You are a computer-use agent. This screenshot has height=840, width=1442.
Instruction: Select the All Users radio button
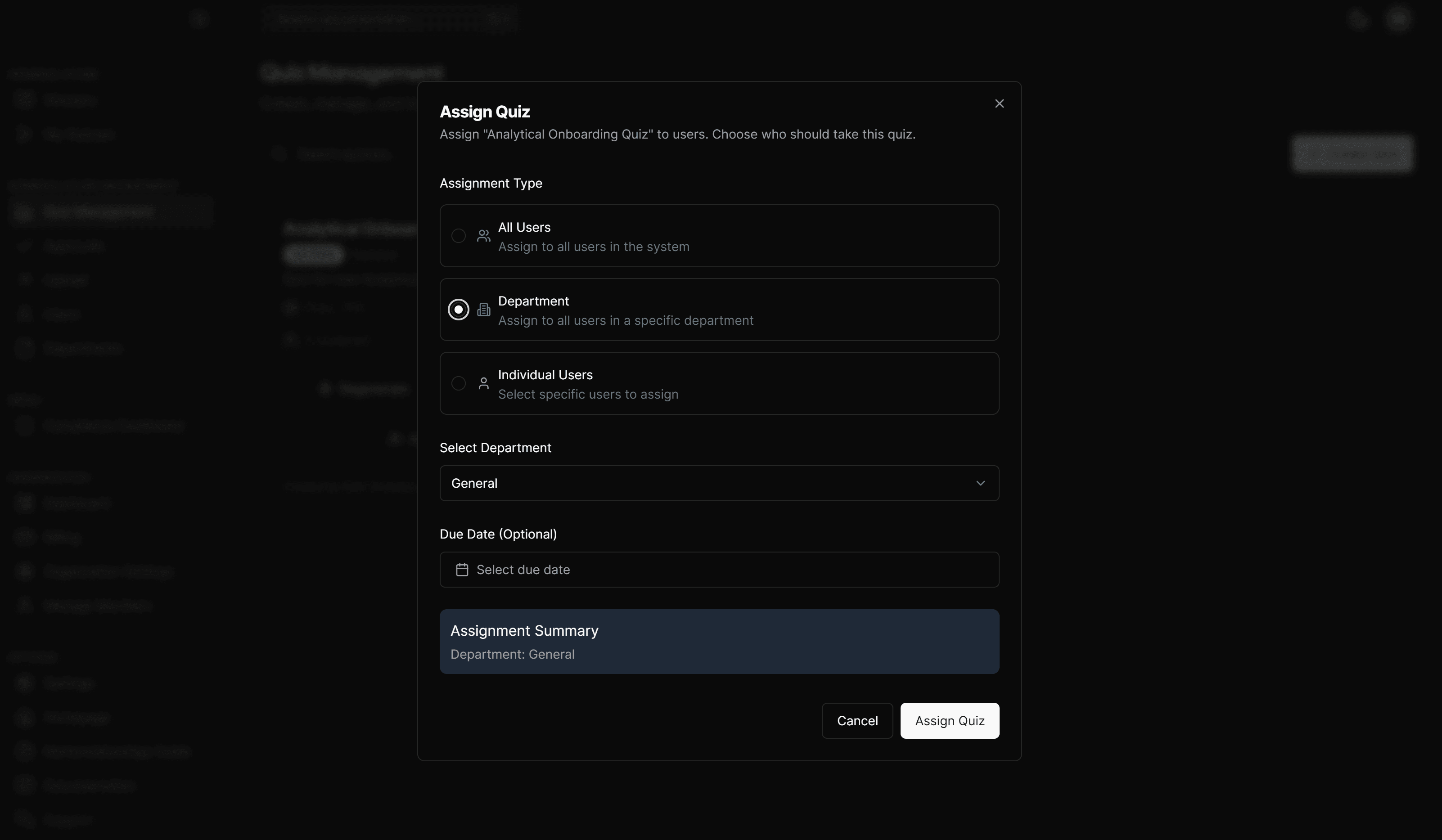pyautogui.click(x=458, y=236)
